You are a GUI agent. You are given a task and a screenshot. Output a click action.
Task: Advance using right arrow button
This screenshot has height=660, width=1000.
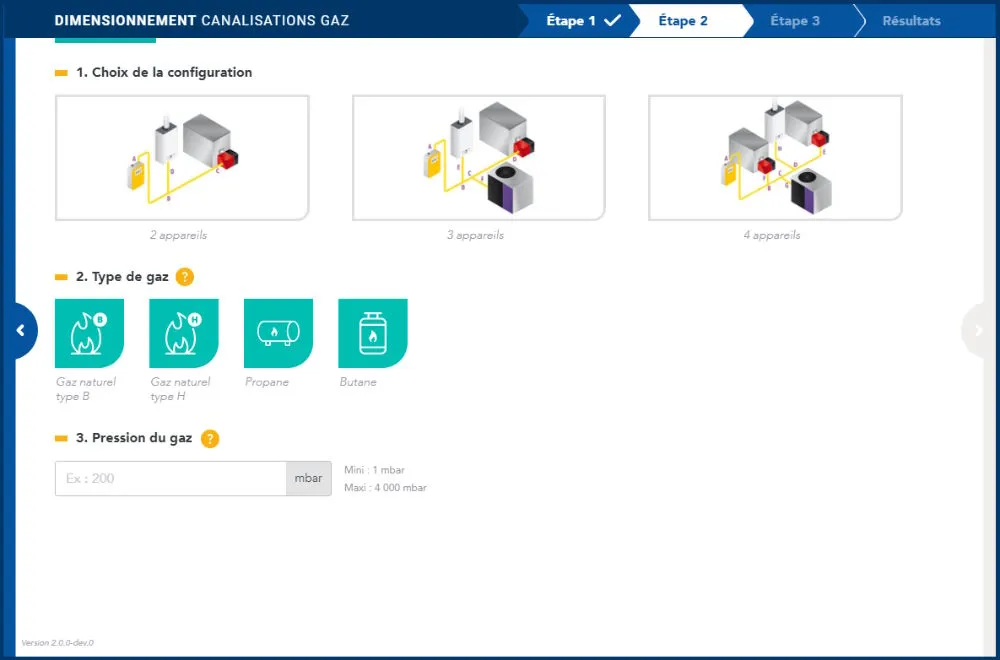(x=978, y=331)
